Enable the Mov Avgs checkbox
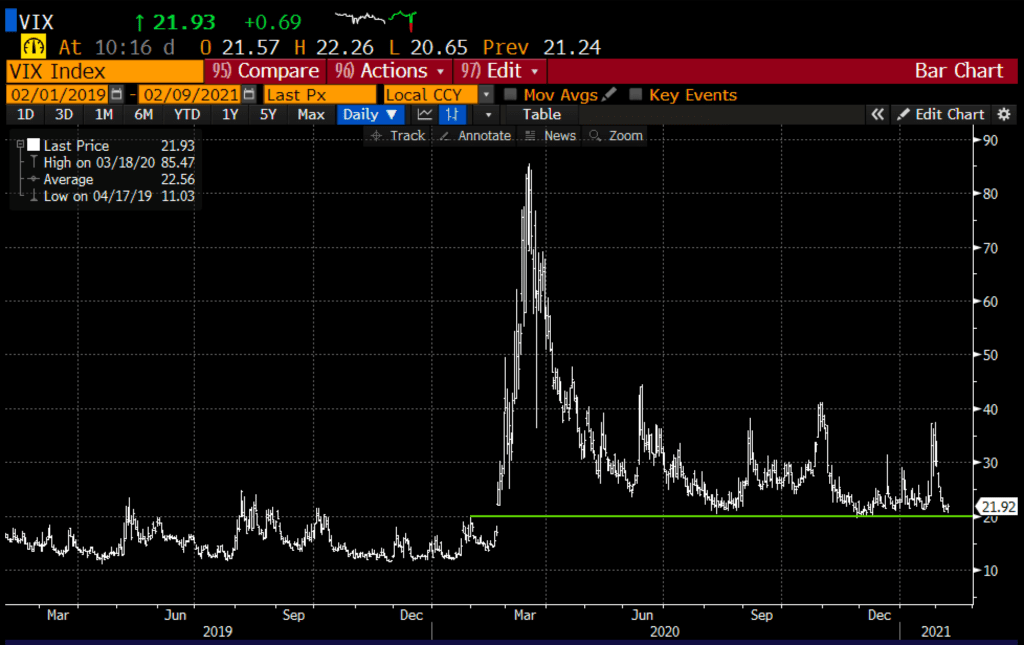 click(x=511, y=95)
